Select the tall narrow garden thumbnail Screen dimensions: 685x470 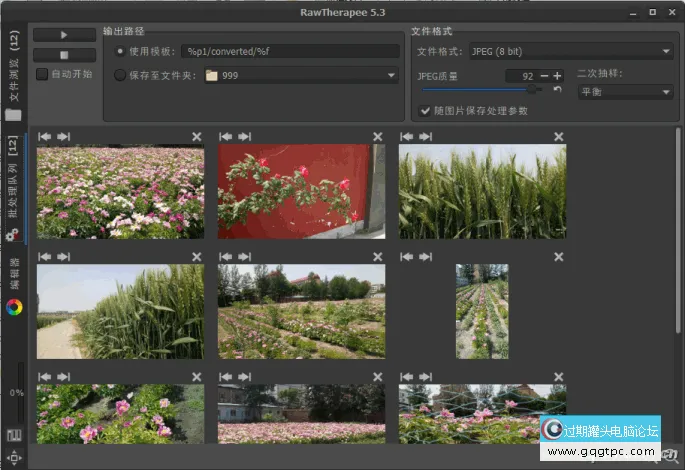pyautogui.click(x=482, y=311)
